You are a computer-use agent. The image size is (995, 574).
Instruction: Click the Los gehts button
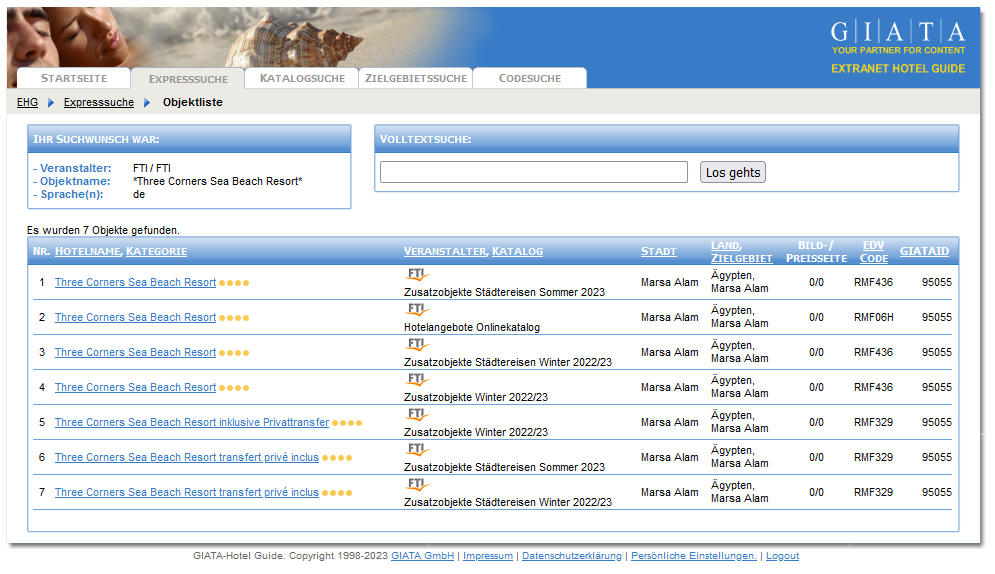(733, 173)
